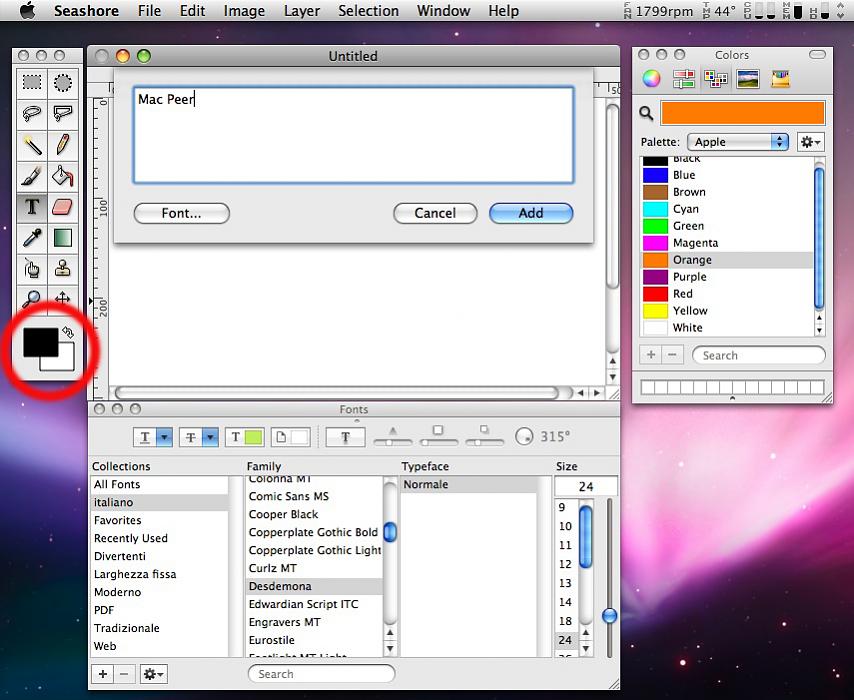Open the color sliders picker tab

pyautogui.click(x=684, y=79)
